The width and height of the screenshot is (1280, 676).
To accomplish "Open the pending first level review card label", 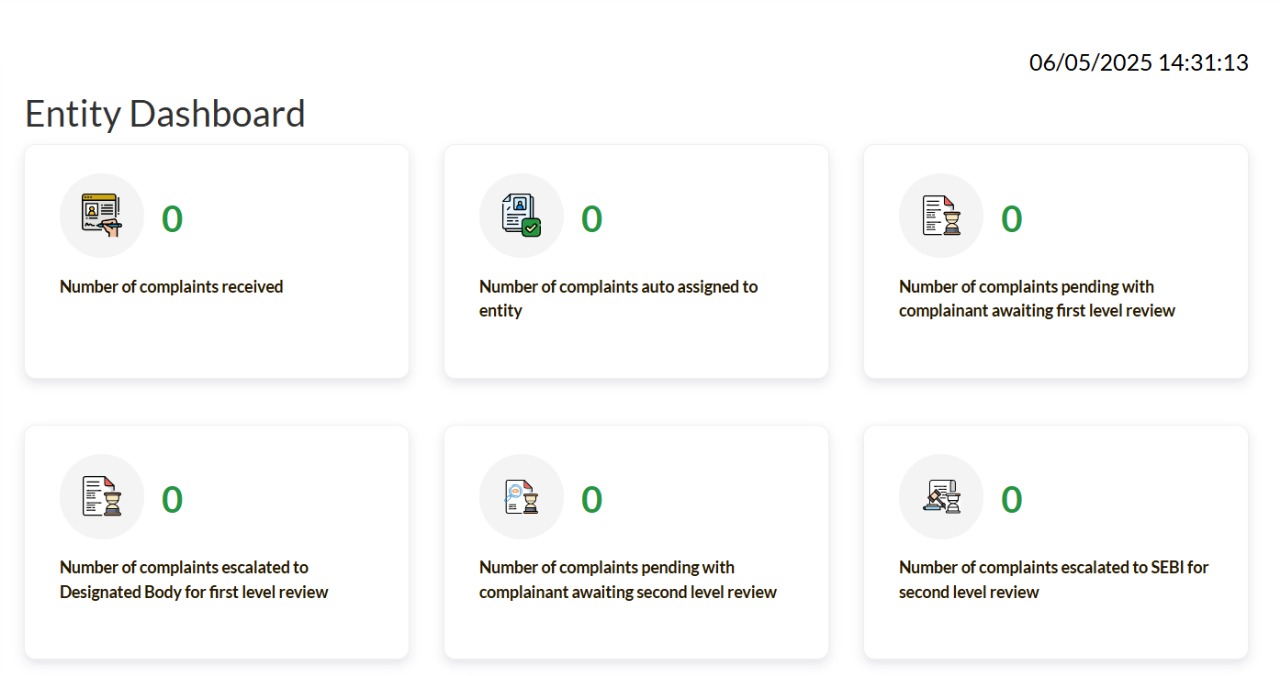I will tap(1037, 299).
